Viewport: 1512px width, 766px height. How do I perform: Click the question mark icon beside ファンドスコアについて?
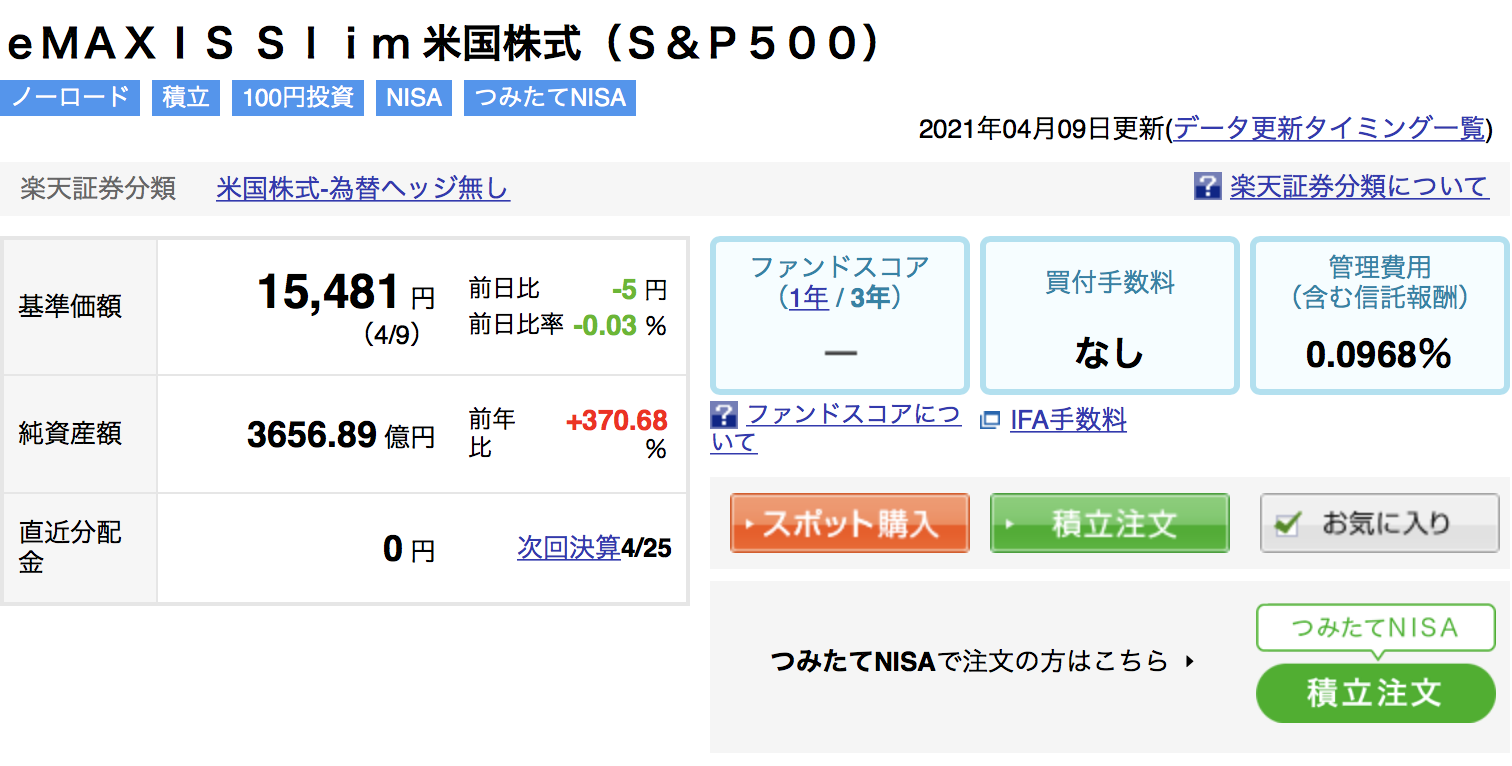click(x=724, y=415)
